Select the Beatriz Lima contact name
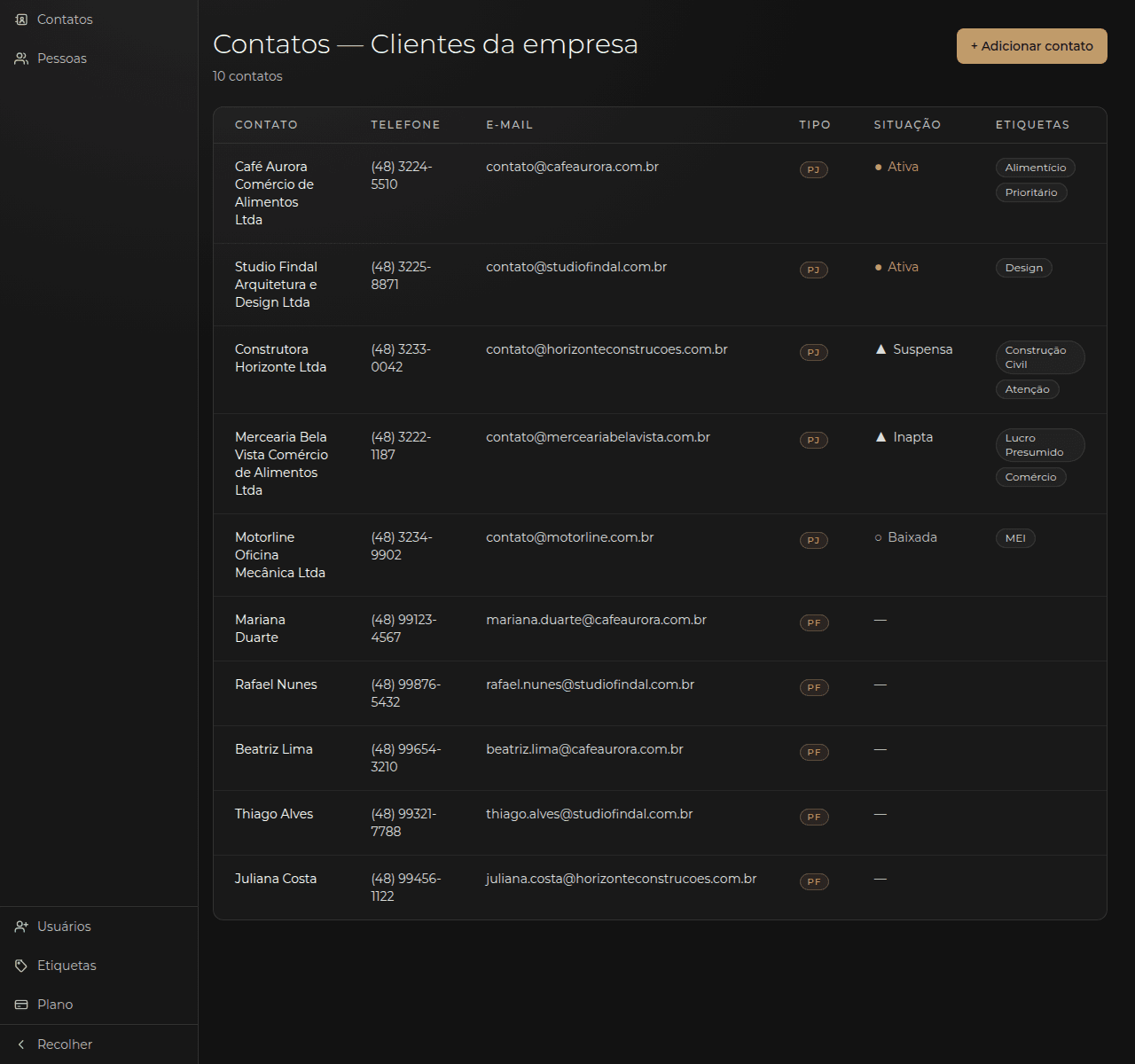 [x=274, y=749]
